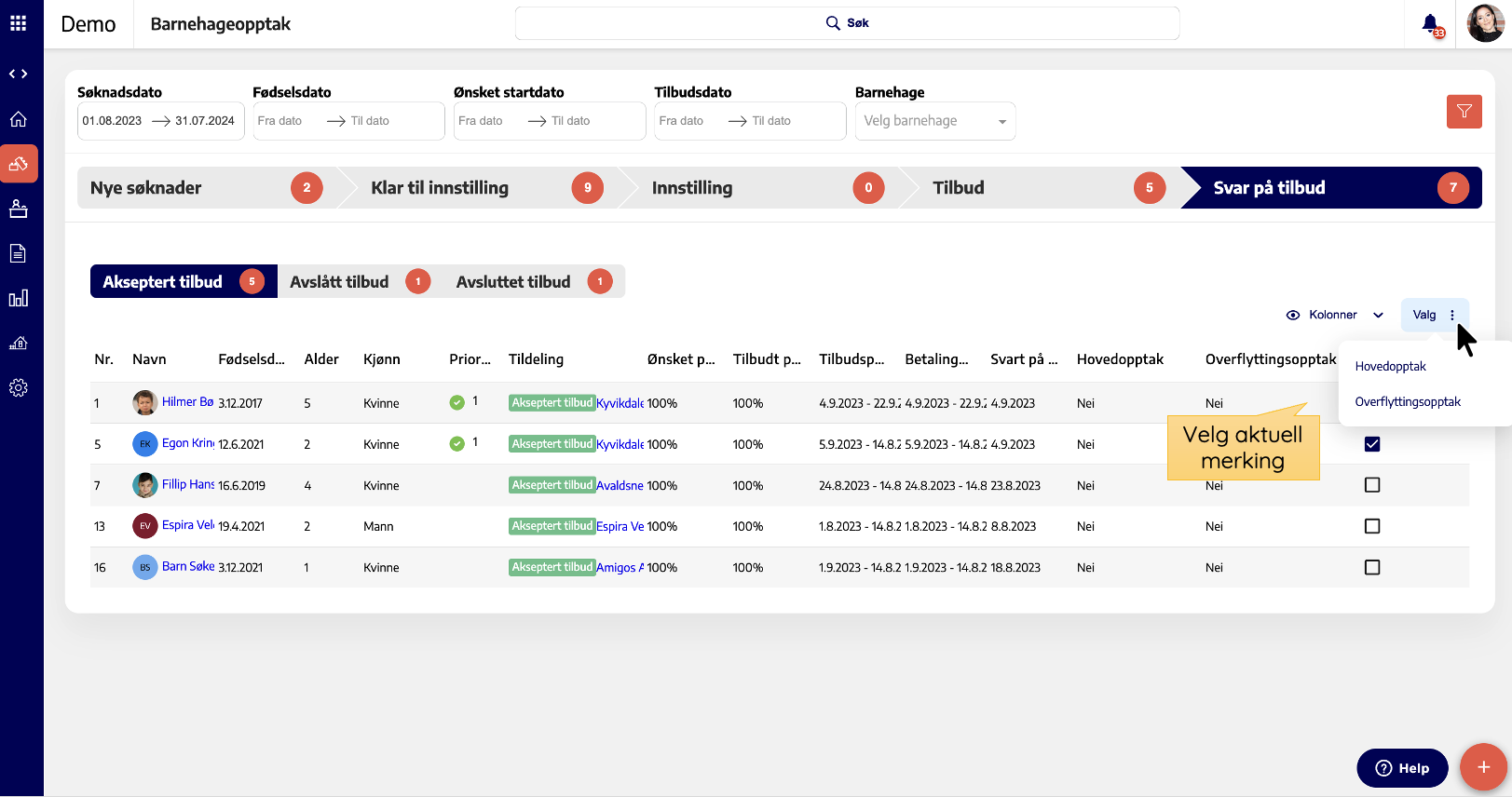Open the Tilbudsdato date range picker
The image size is (1512, 797).
tap(750, 121)
